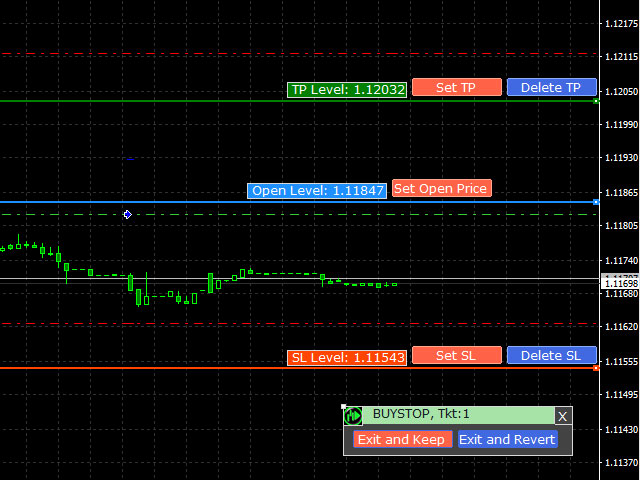Click the small white handle above BUYSTOP panel
Viewport: 640px width, 480px height.
coord(343,407)
